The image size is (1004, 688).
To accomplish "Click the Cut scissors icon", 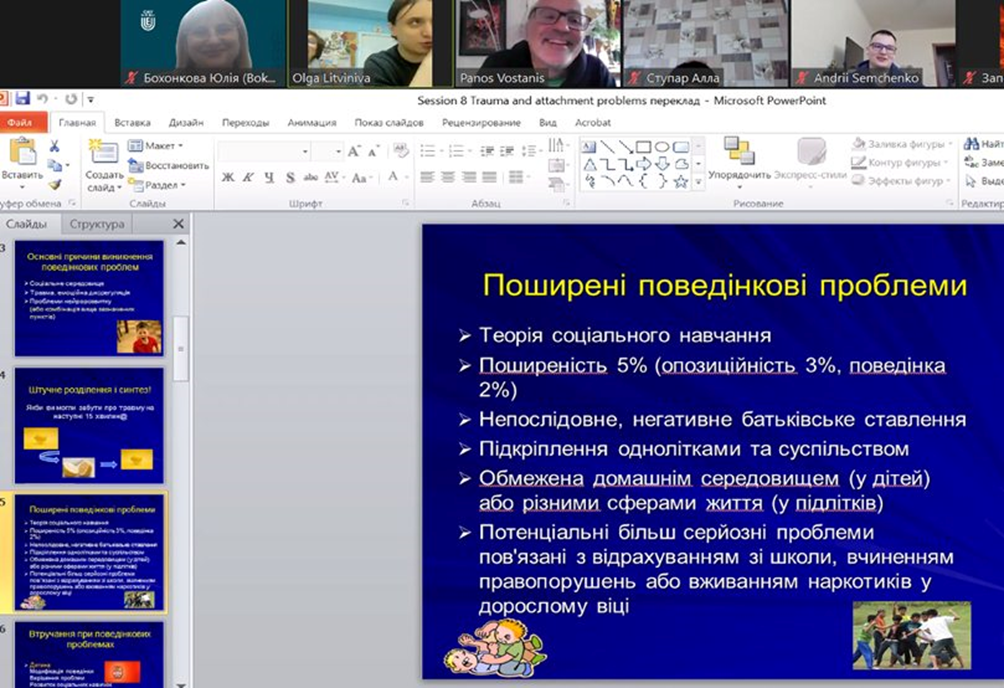I will (x=54, y=147).
